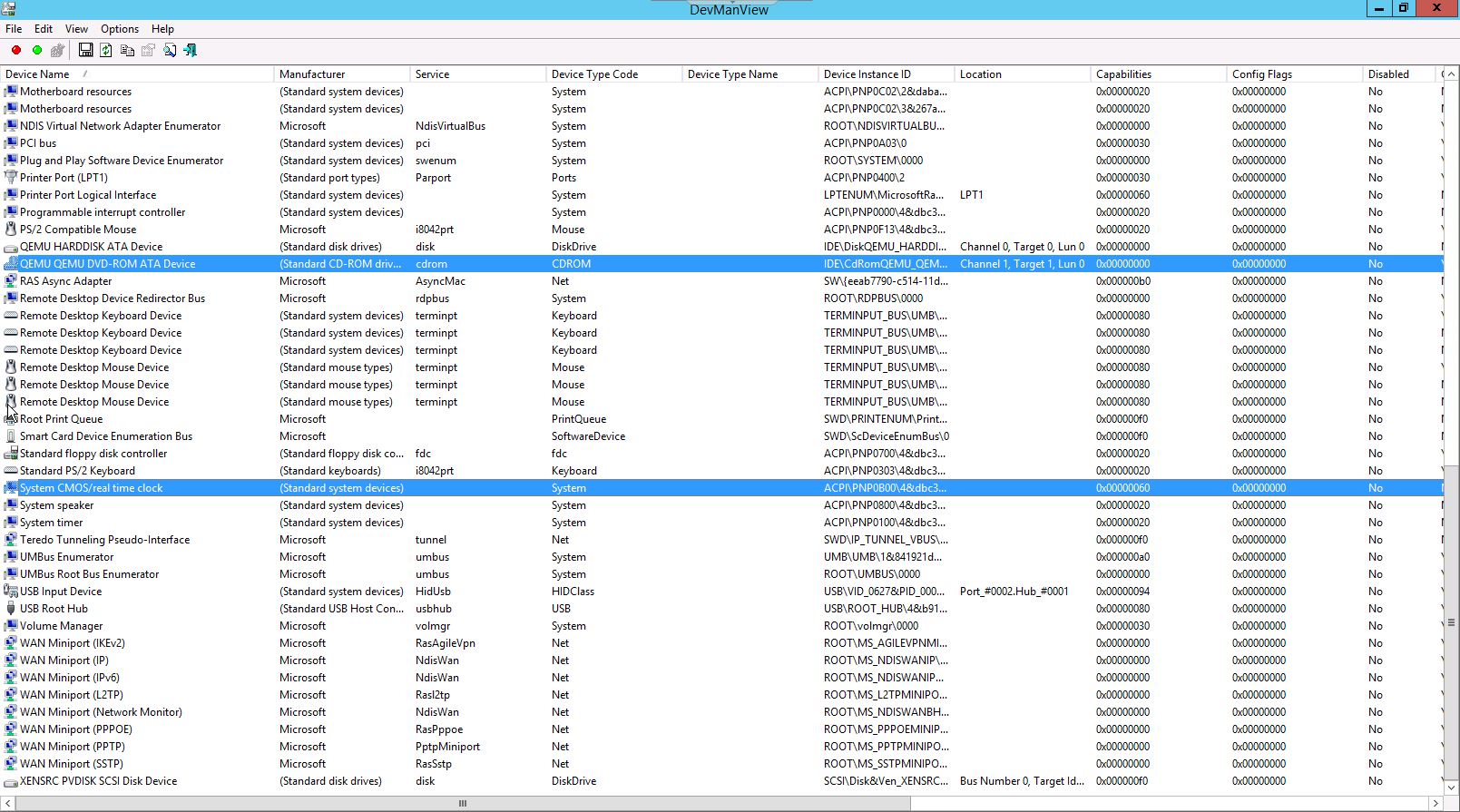Image resolution: width=1460 pixels, height=812 pixels.
Task: Click the Port_#0002.Hub_#0001 location cell
Action: [x=1014, y=592]
